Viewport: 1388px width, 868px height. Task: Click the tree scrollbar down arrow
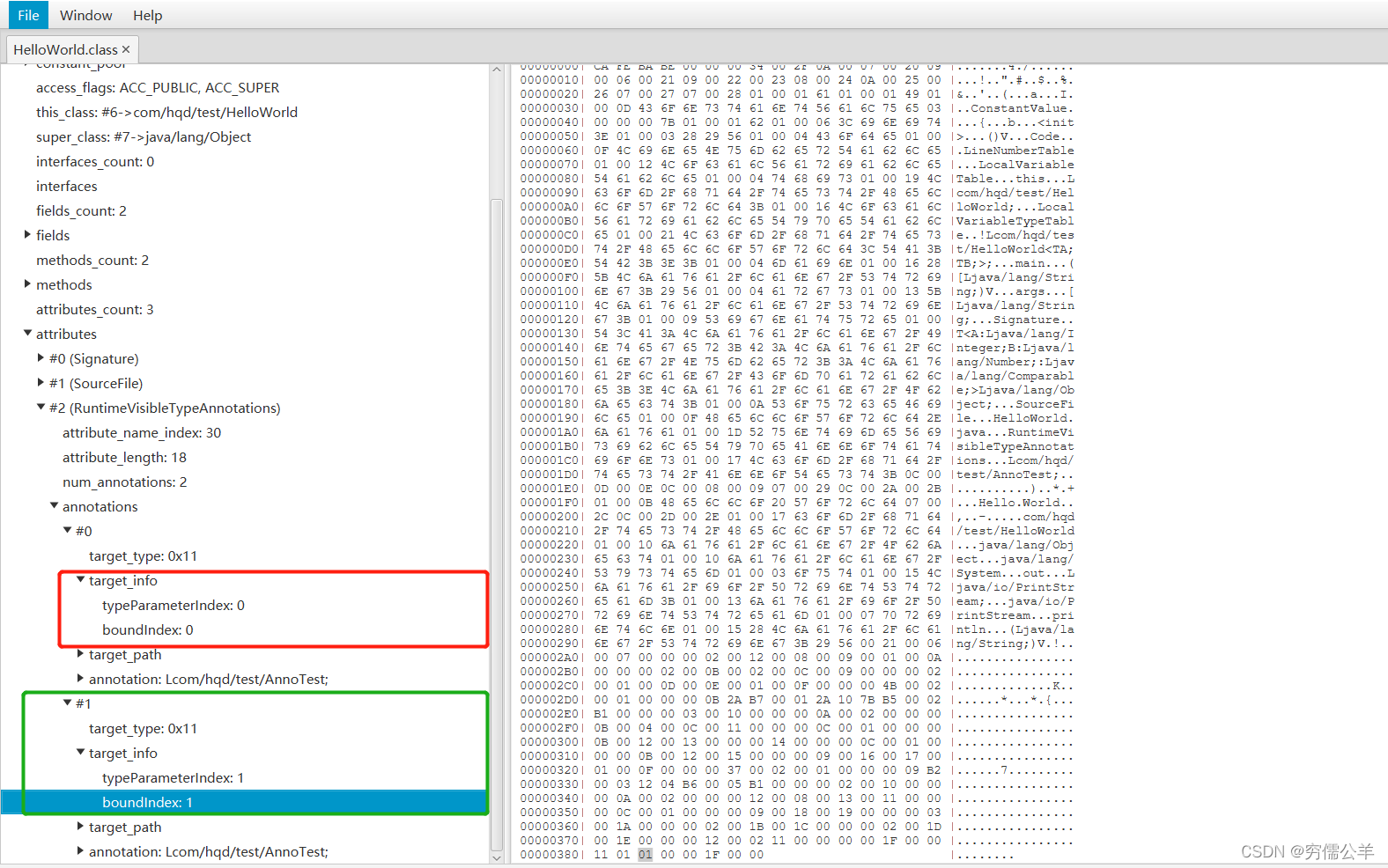[497, 857]
